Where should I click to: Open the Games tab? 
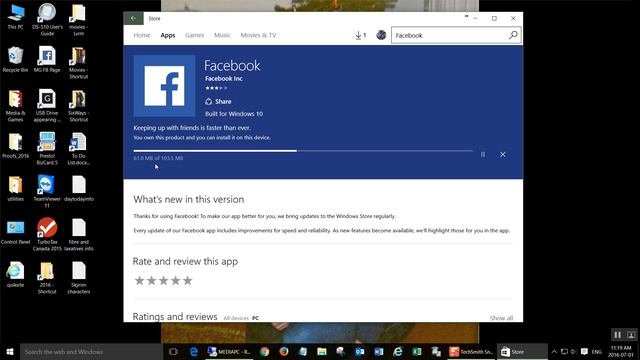pyautogui.click(x=194, y=35)
